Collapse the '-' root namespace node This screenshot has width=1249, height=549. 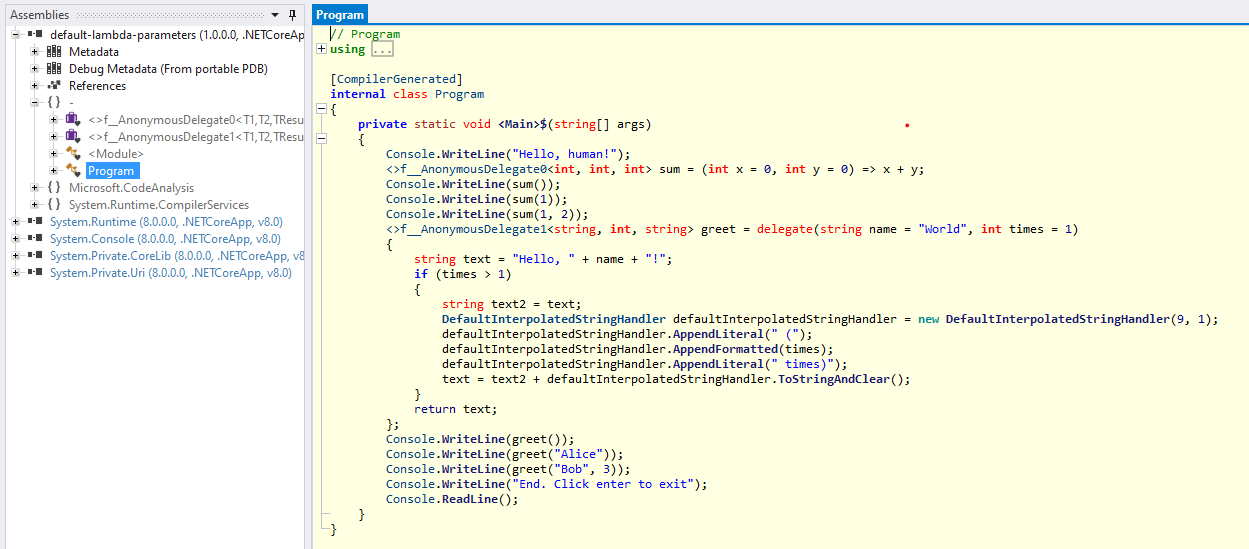pyautogui.click(x=35, y=103)
